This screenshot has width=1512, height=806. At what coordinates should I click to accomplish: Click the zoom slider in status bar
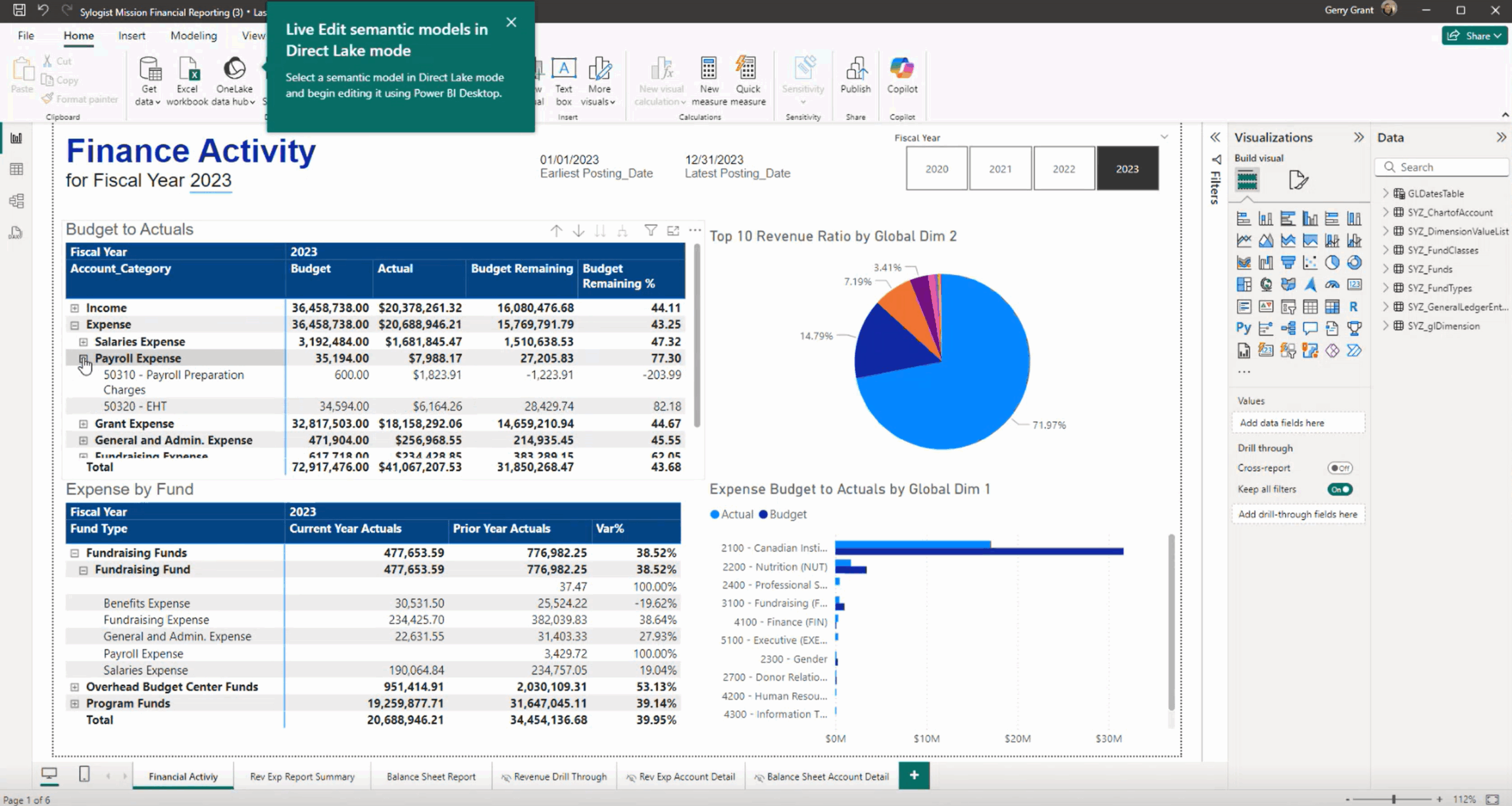click(1393, 799)
